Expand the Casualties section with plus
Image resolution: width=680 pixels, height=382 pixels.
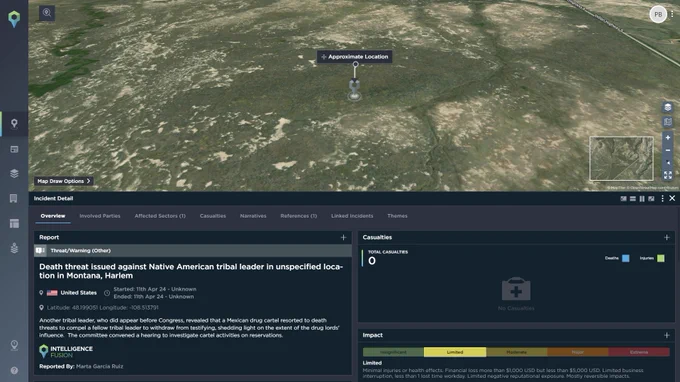(667, 238)
